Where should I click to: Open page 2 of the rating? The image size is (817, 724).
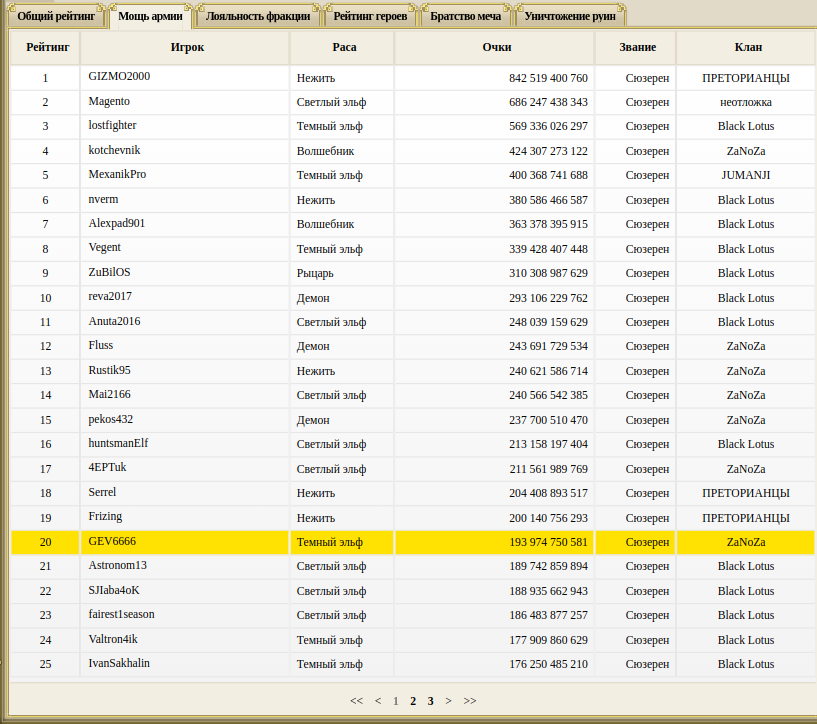[x=413, y=701]
